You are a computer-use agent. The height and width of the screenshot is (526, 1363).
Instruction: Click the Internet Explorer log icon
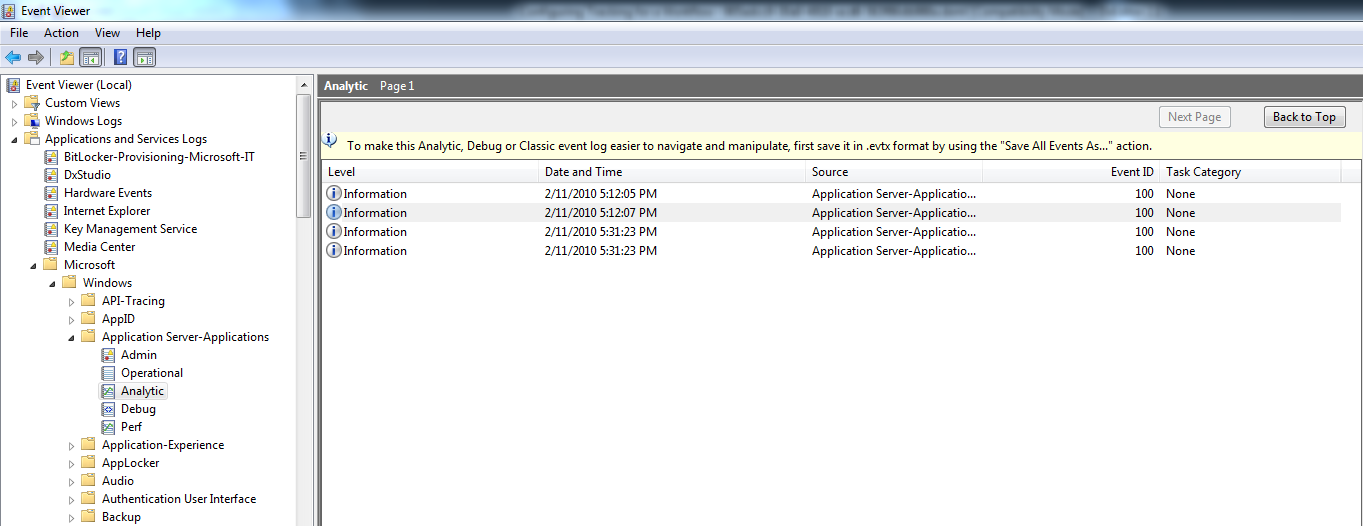point(51,211)
